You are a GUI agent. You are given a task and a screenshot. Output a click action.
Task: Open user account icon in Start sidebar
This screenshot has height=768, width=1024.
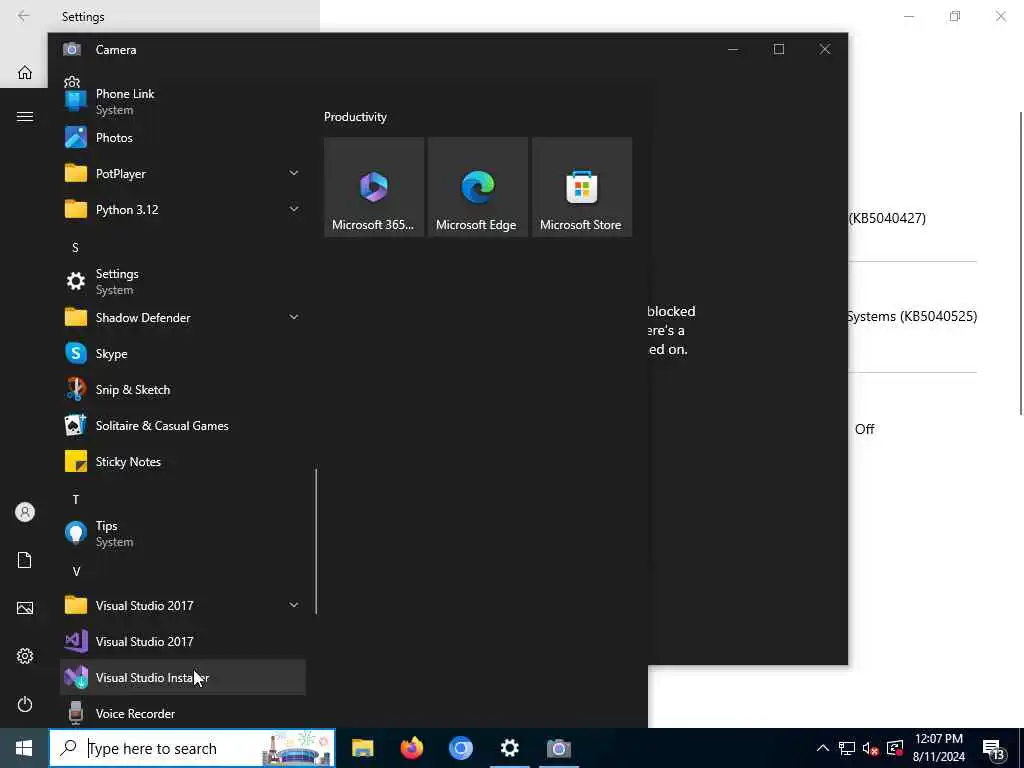click(x=25, y=512)
